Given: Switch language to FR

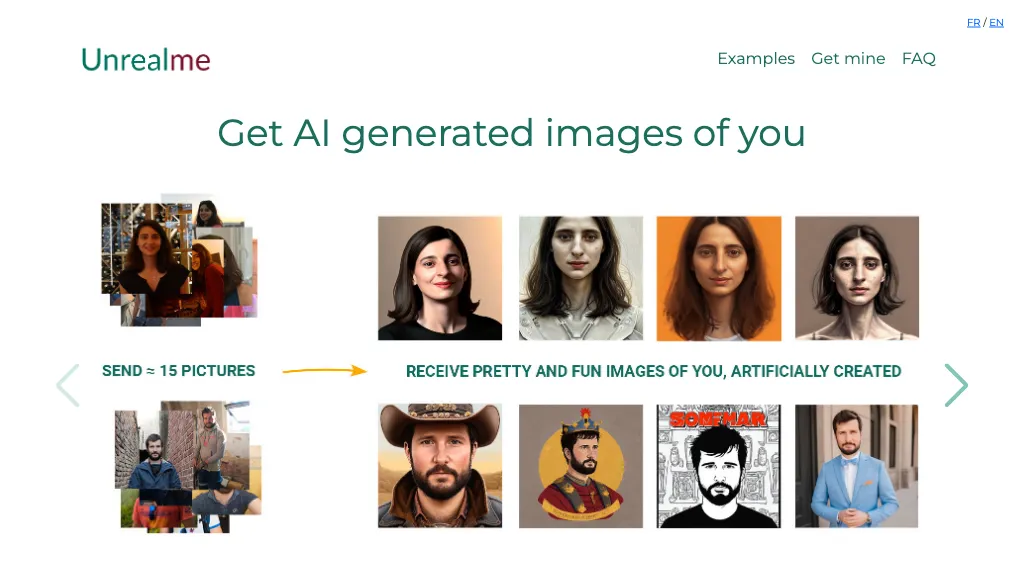Looking at the screenshot, I should click(973, 23).
